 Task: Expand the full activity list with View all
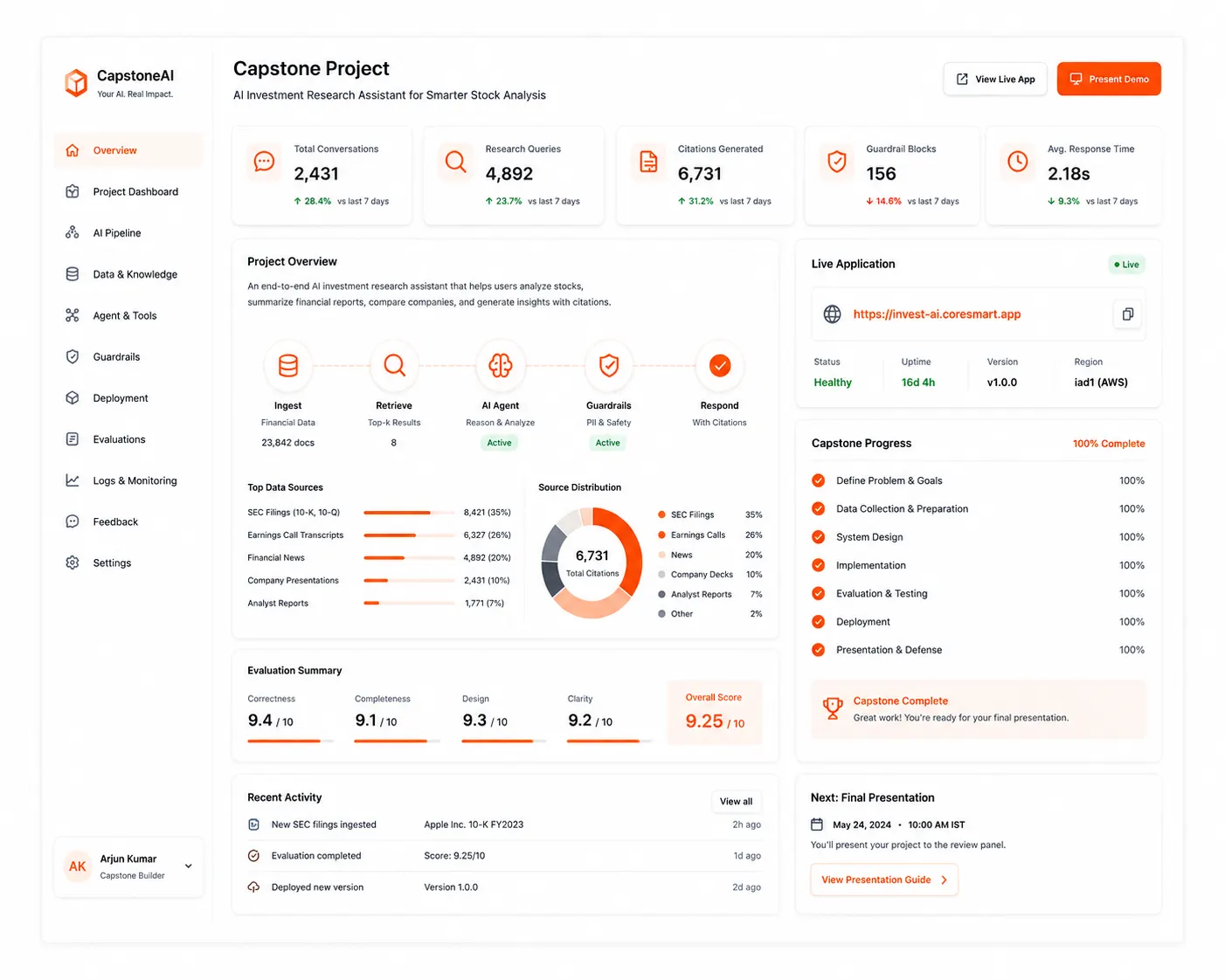click(x=736, y=802)
